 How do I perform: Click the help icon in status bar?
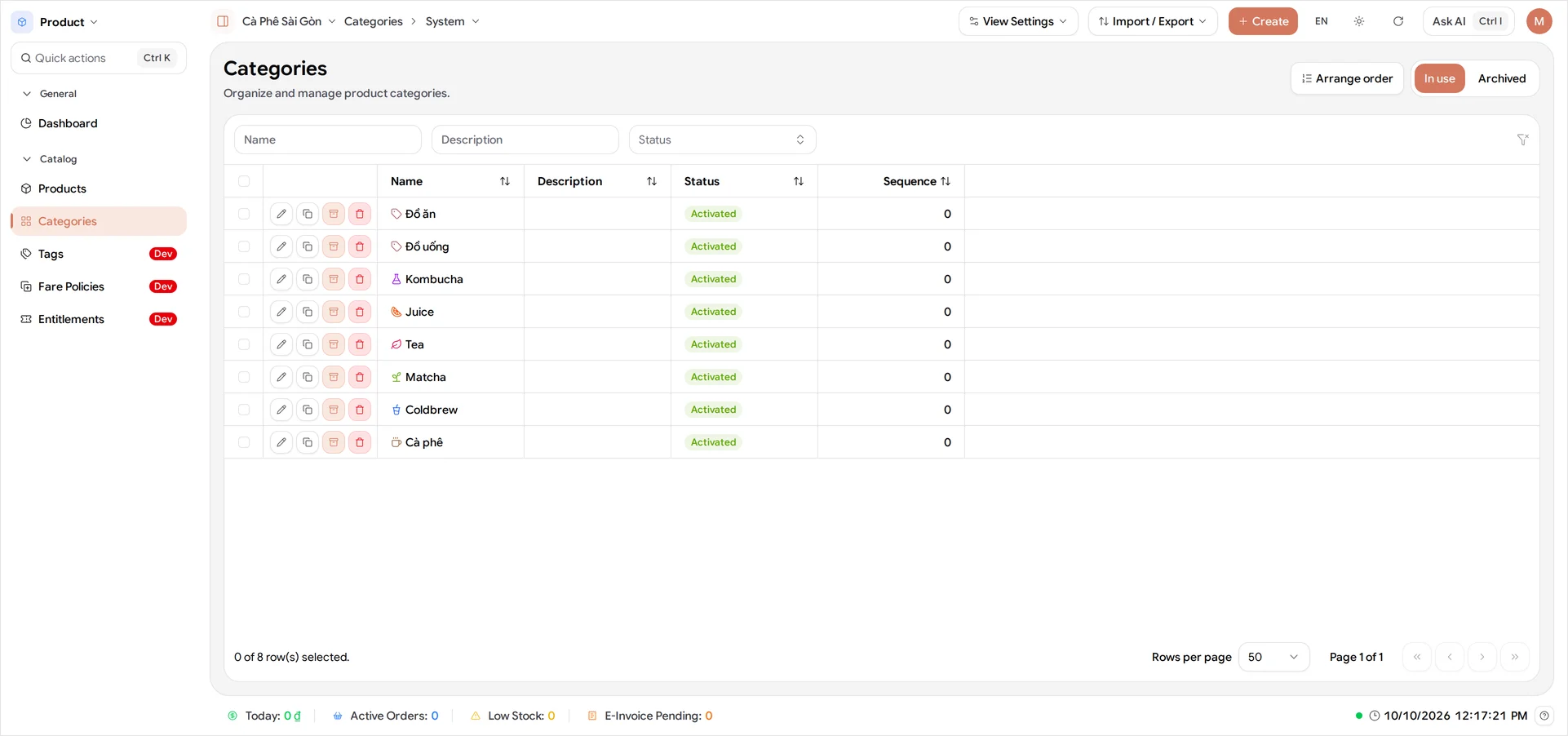click(1544, 716)
